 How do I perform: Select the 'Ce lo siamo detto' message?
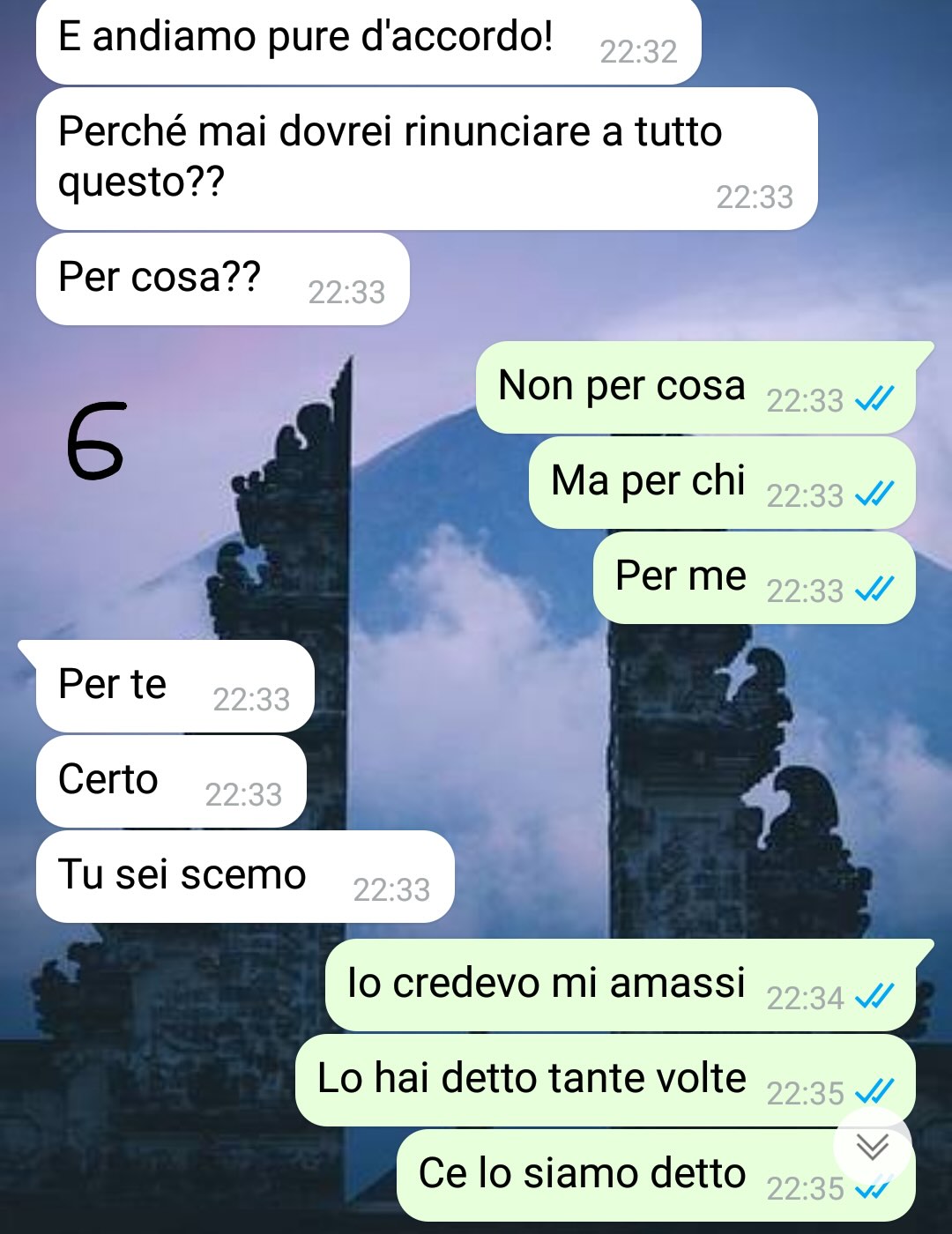(656, 1175)
